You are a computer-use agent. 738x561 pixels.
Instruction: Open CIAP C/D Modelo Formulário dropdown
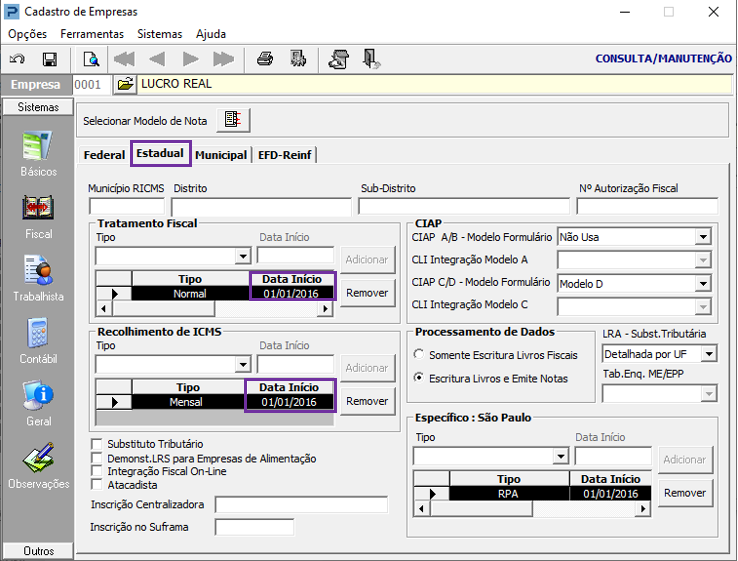703,283
